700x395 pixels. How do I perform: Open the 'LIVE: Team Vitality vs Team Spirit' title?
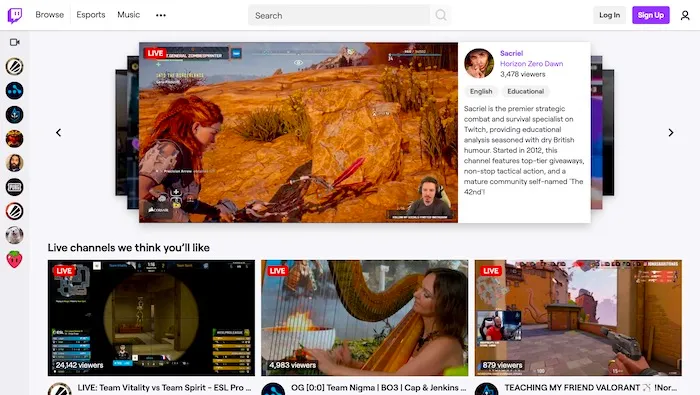[164, 387]
